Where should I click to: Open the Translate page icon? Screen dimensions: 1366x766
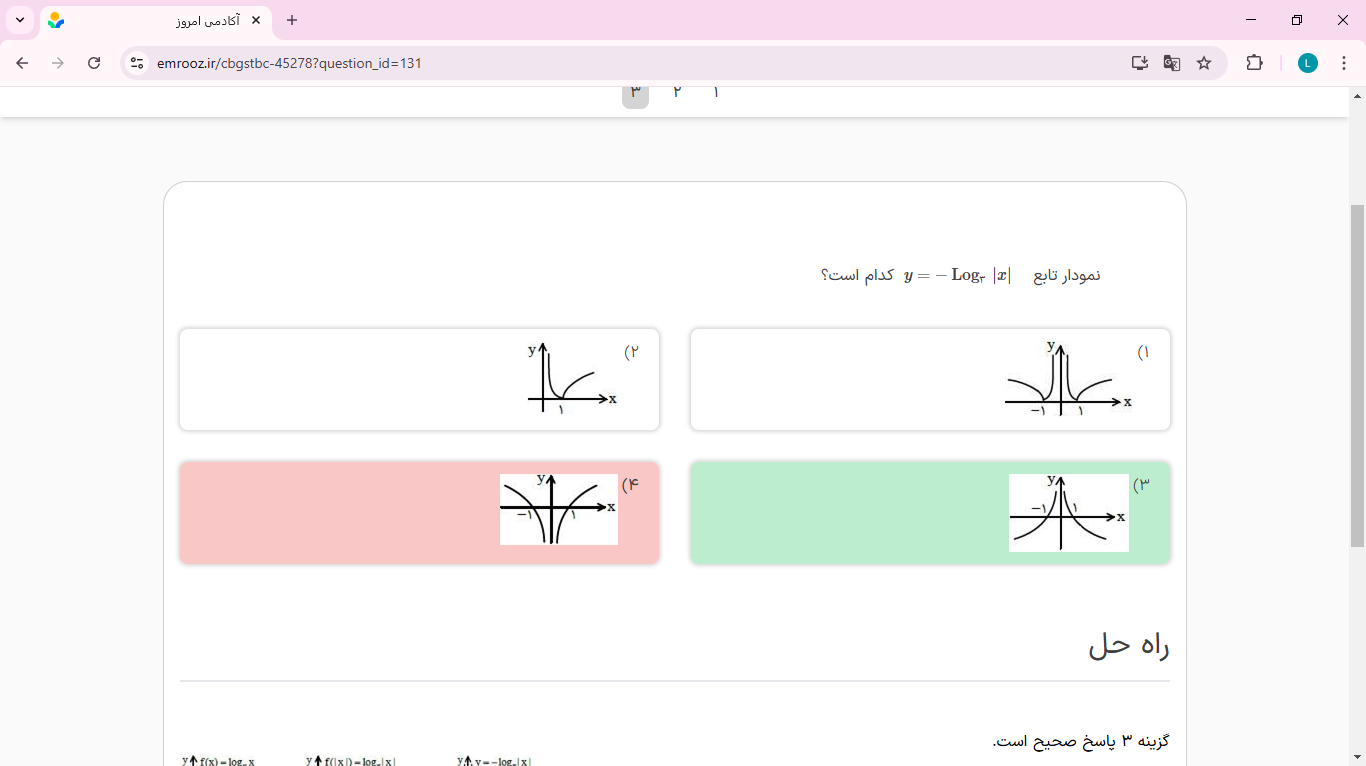click(x=1171, y=63)
